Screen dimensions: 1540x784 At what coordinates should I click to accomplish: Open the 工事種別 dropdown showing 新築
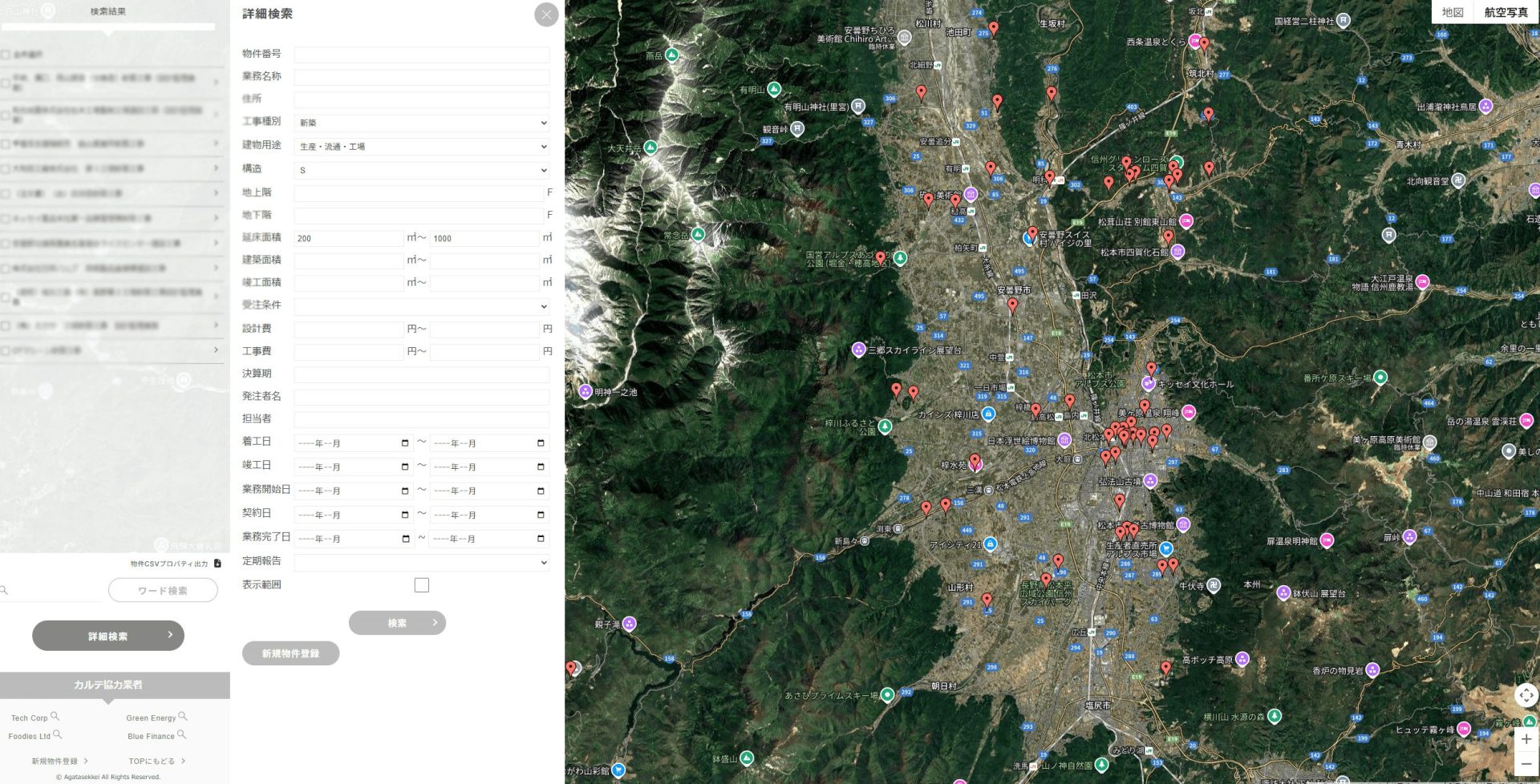(x=422, y=123)
